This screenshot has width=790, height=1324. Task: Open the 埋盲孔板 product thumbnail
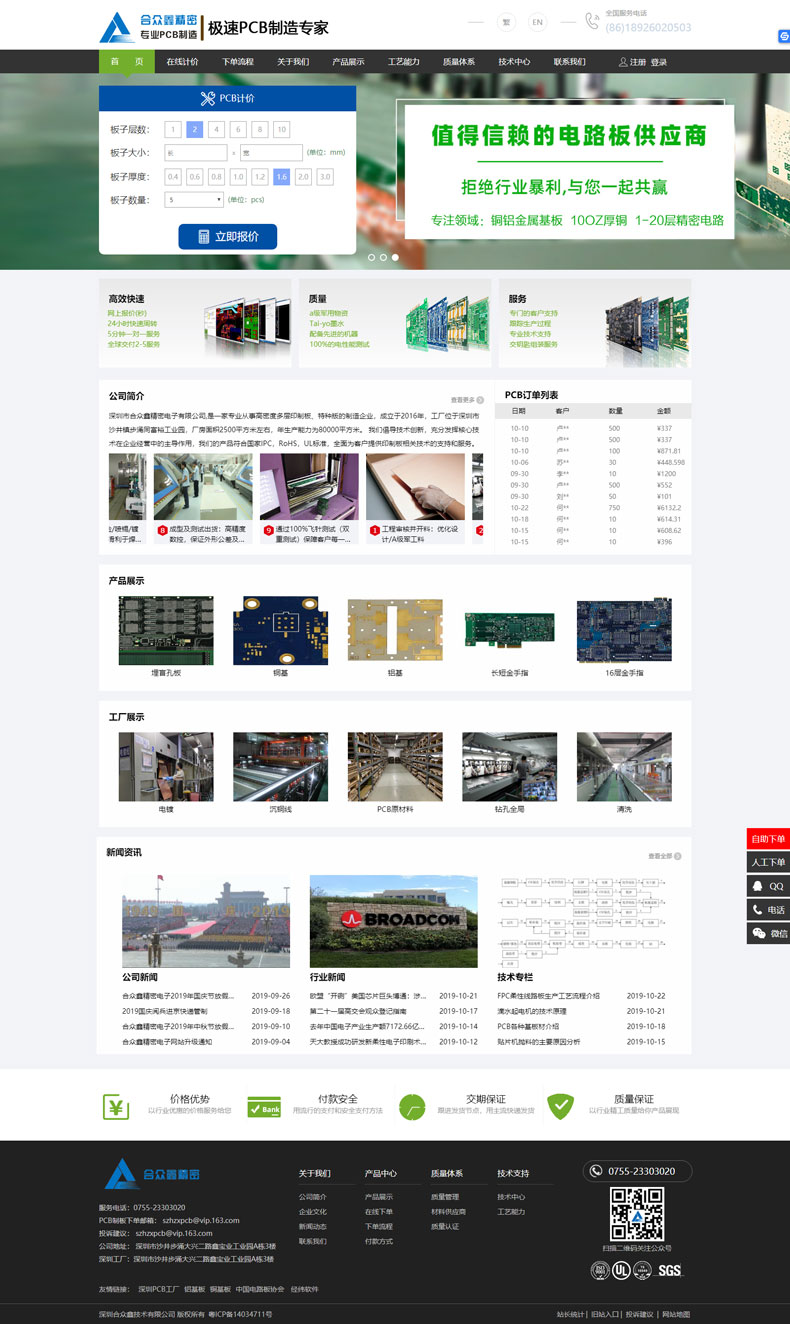pos(166,631)
